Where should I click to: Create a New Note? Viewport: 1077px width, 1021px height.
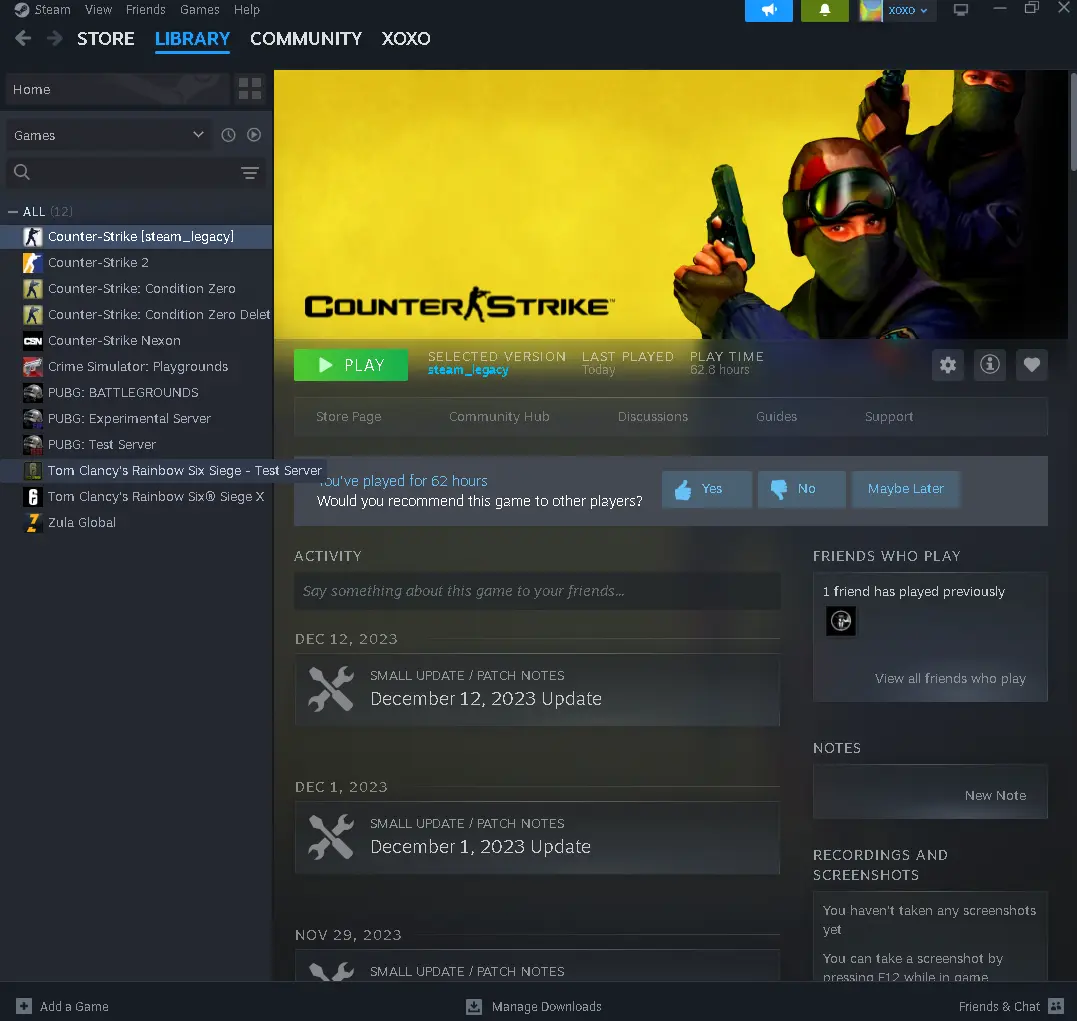click(x=995, y=796)
